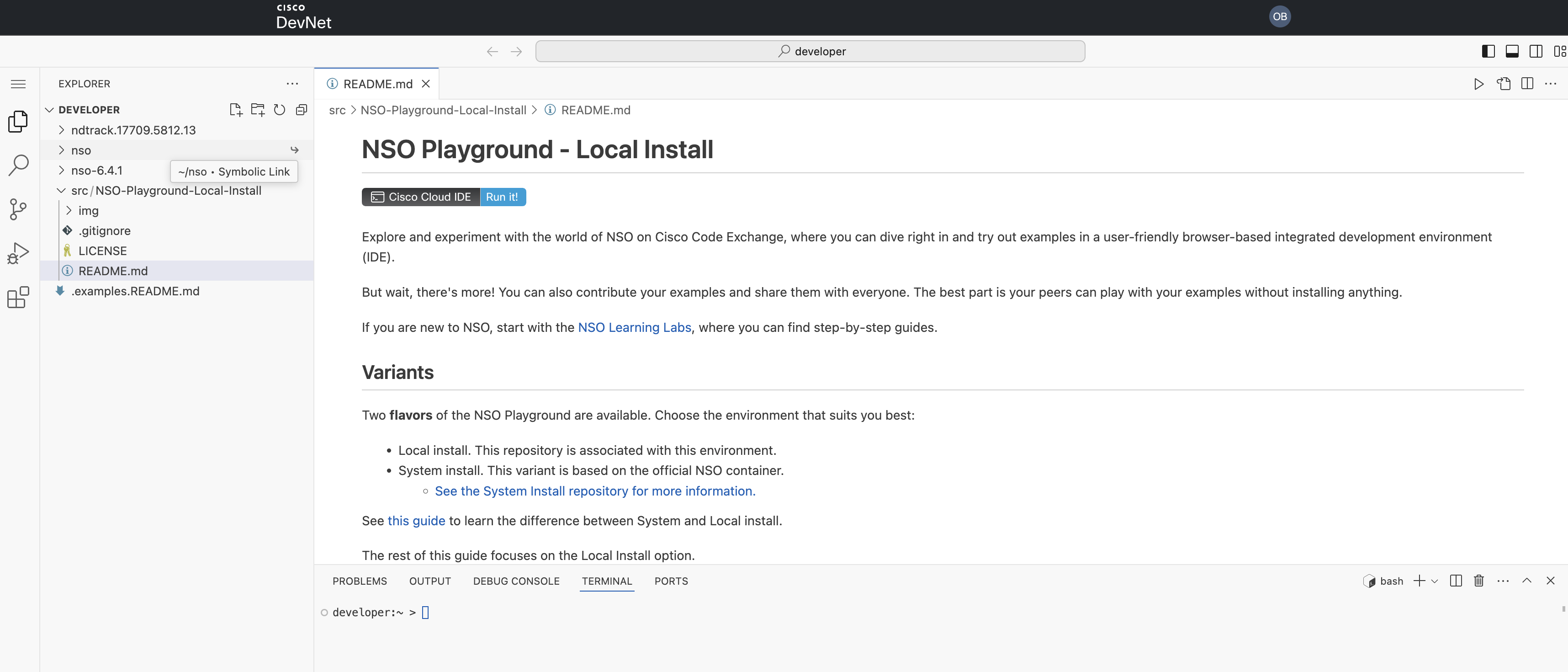Viewport: 1568px width, 672px height.
Task: Switch to the PROBLEMS tab
Action: (x=359, y=581)
